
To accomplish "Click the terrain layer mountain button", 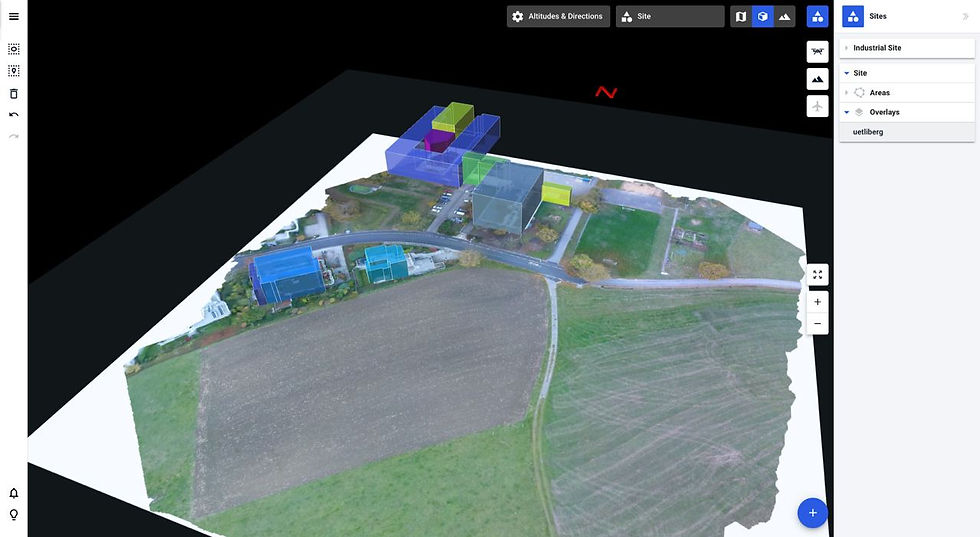I will coord(818,79).
